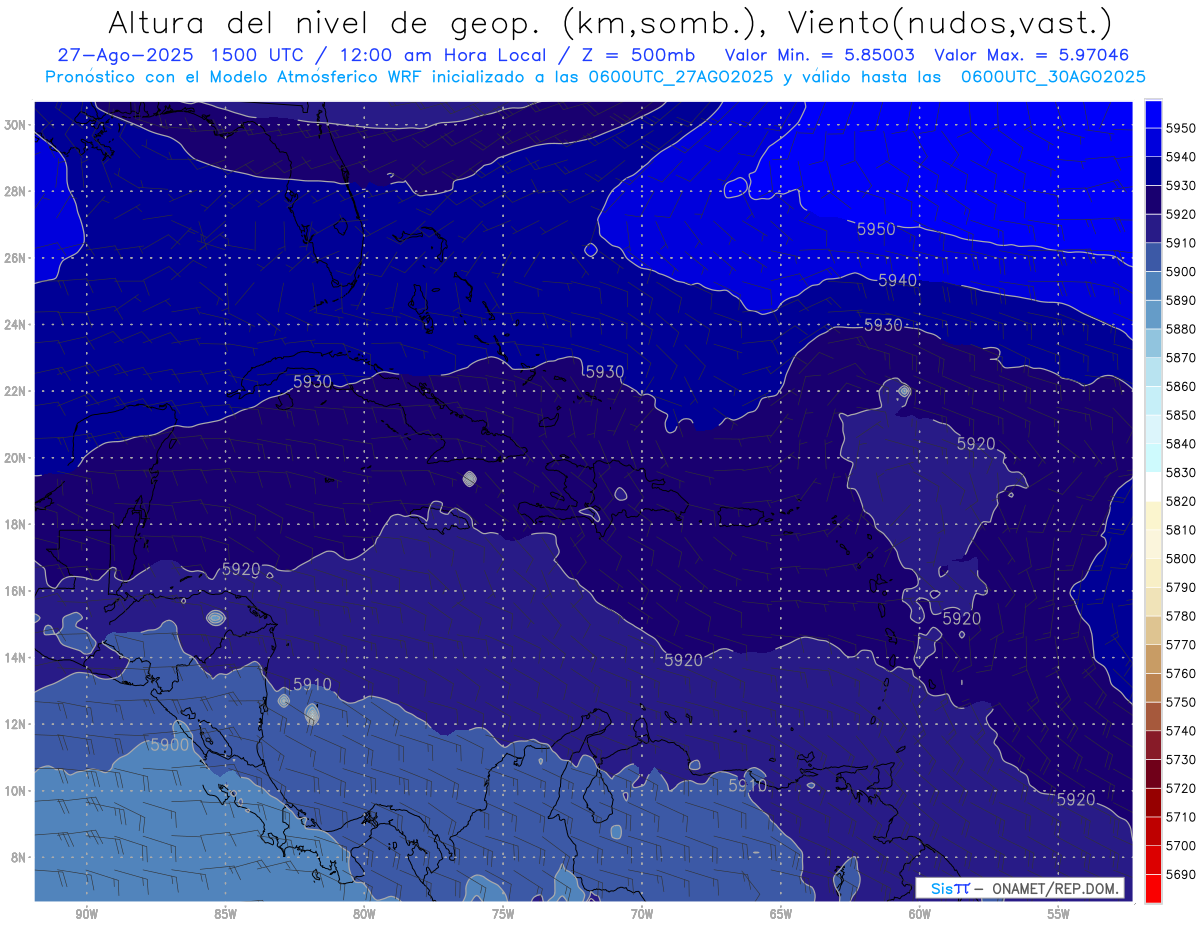Screen dimensions: 1200x927
Task: Click the 5750 value in color legend
Action: [x=1181, y=702]
